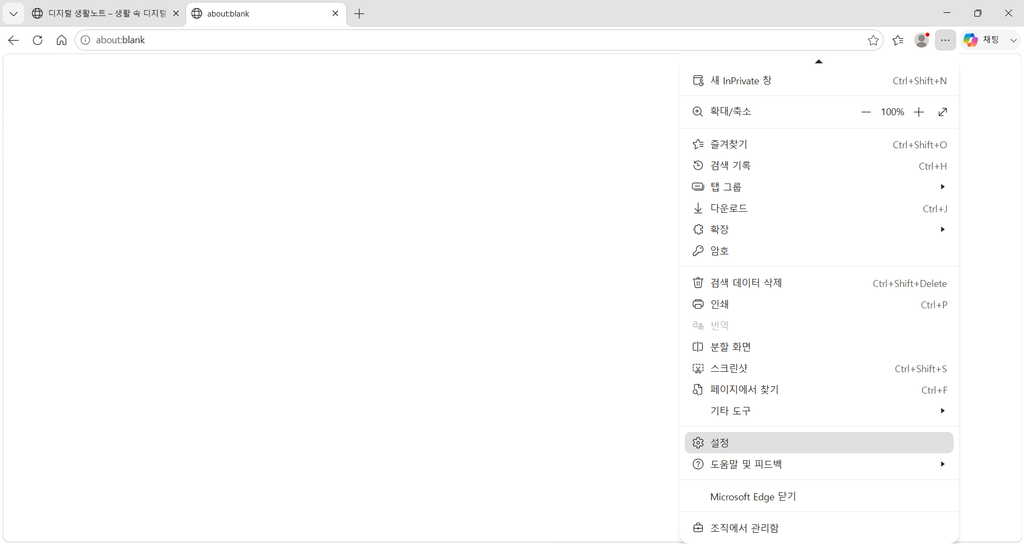The width and height of the screenshot is (1024, 544).
Task: Choose 검색 데이터 삭제
Action: click(819, 283)
